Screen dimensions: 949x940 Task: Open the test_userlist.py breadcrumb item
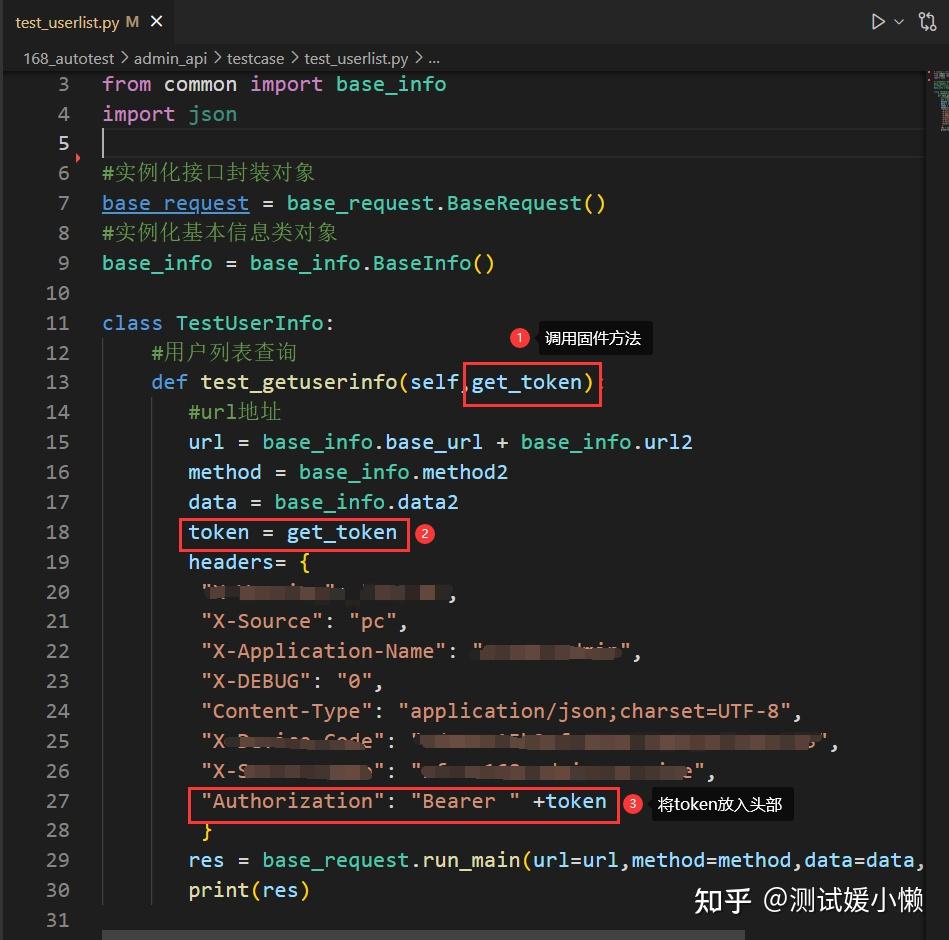[x=356, y=59]
